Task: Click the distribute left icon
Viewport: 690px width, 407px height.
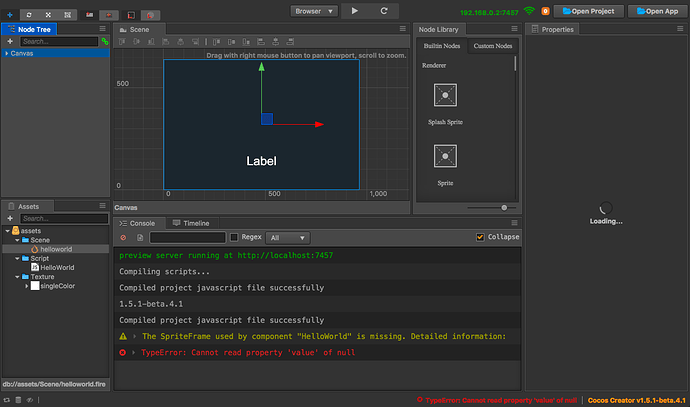Action: 261,42
